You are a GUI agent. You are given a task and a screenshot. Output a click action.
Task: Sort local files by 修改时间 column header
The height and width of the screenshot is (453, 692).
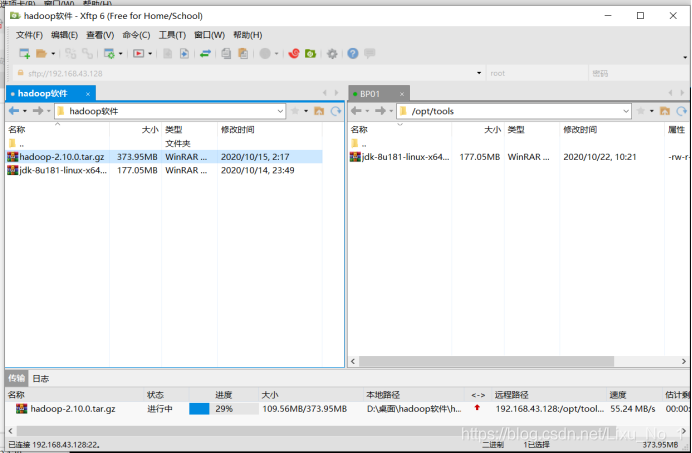coord(270,129)
